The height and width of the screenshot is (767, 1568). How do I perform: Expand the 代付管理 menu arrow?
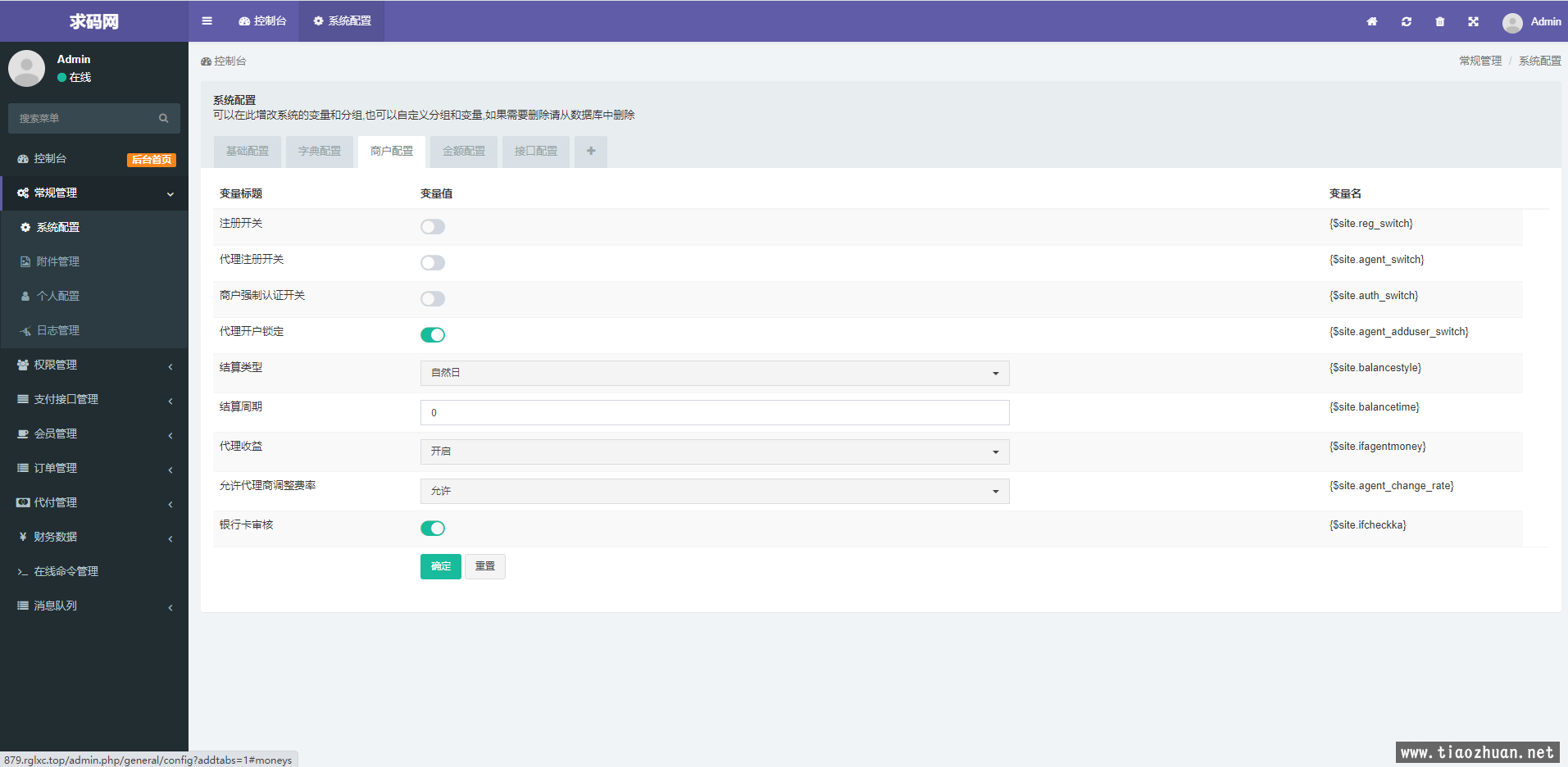[170, 504]
